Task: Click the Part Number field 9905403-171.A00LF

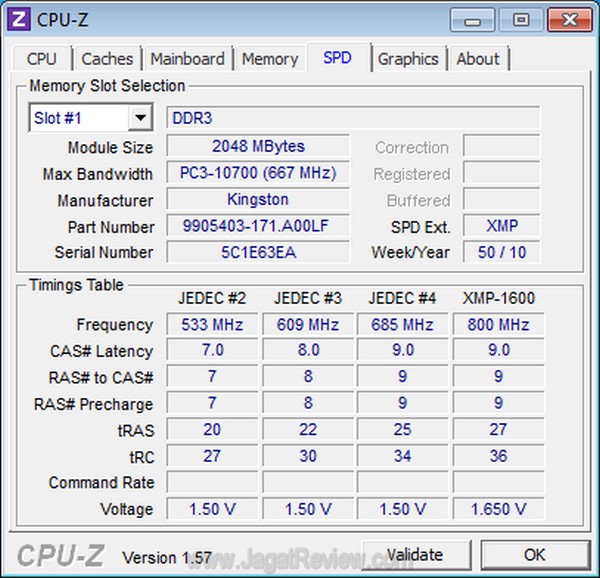Action: [x=258, y=226]
